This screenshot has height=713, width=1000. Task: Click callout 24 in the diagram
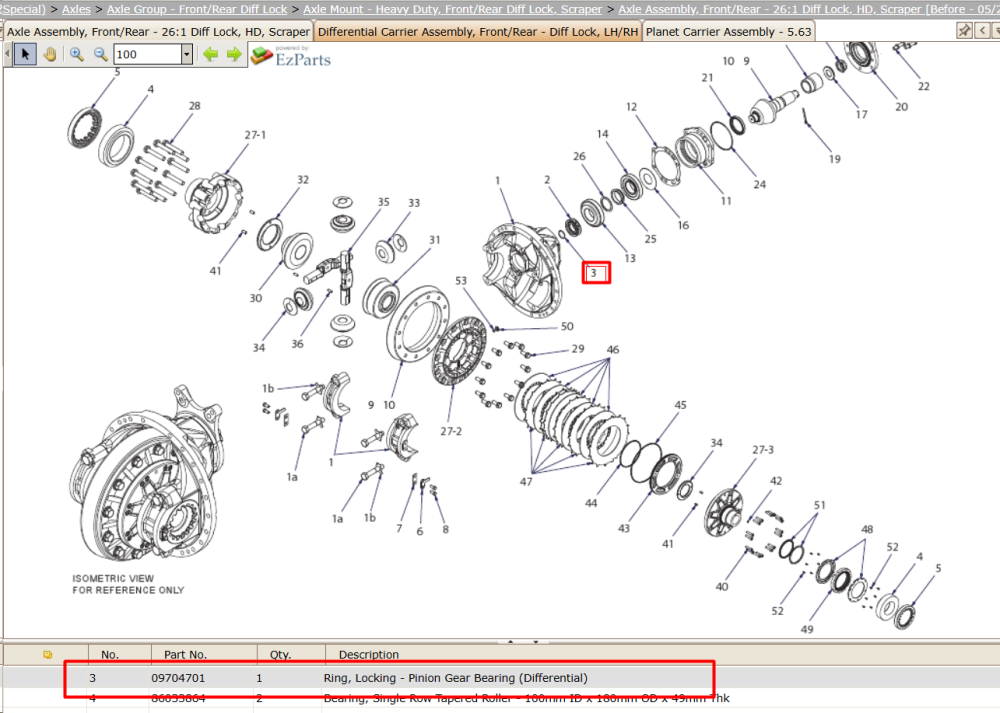(x=760, y=184)
